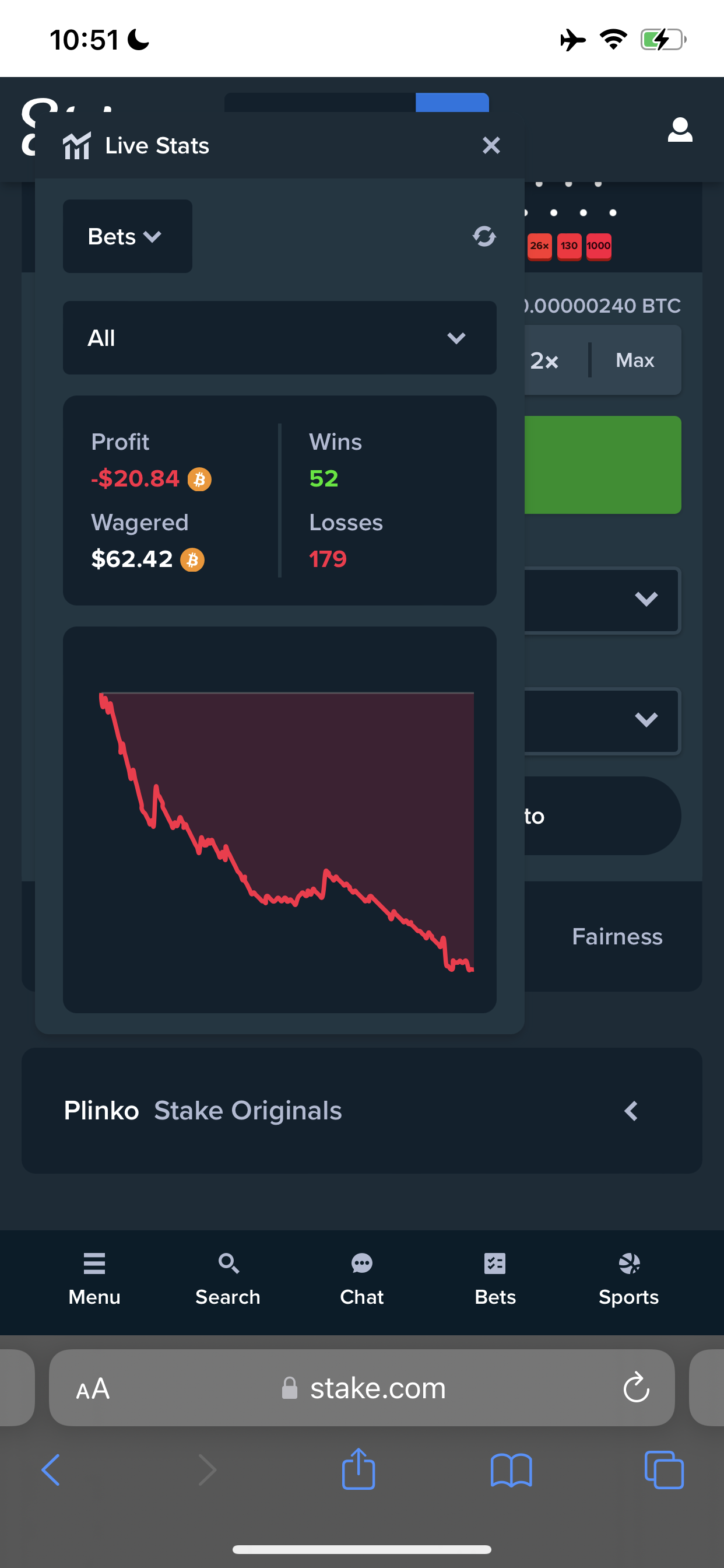Open Safari bookmarks icon
Screen dimensions: 724x1568
(x=511, y=1470)
